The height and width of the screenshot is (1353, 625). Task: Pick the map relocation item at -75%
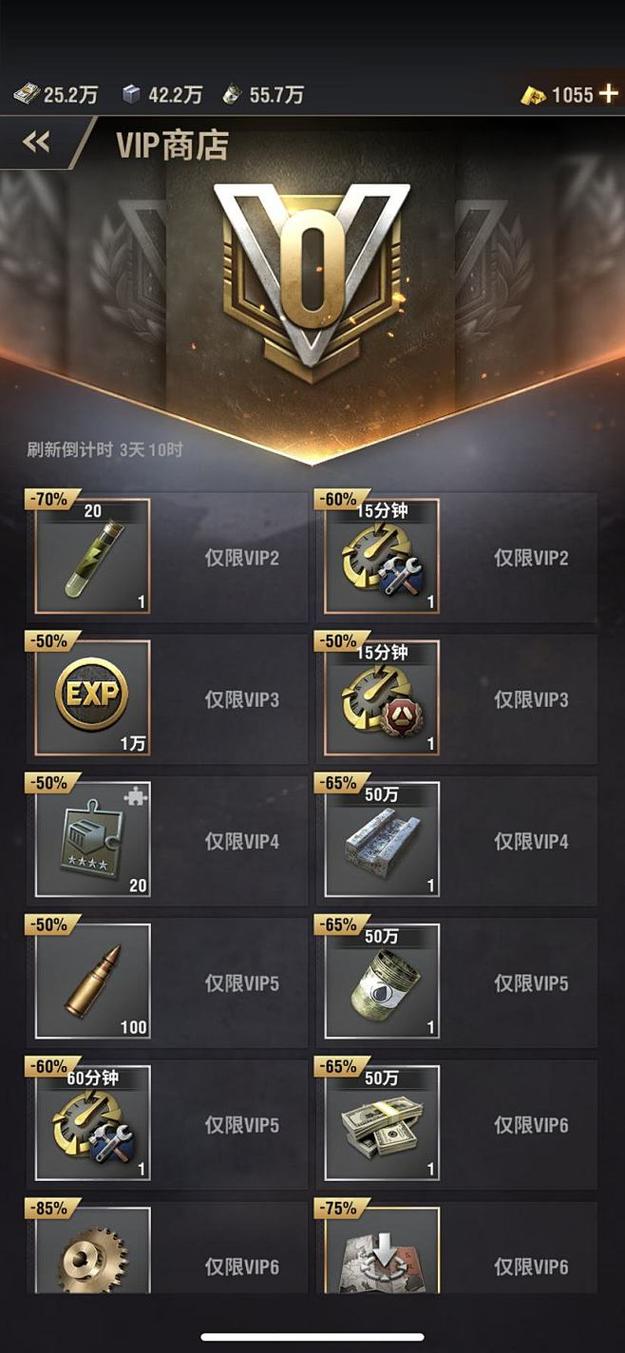(382, 1250)
